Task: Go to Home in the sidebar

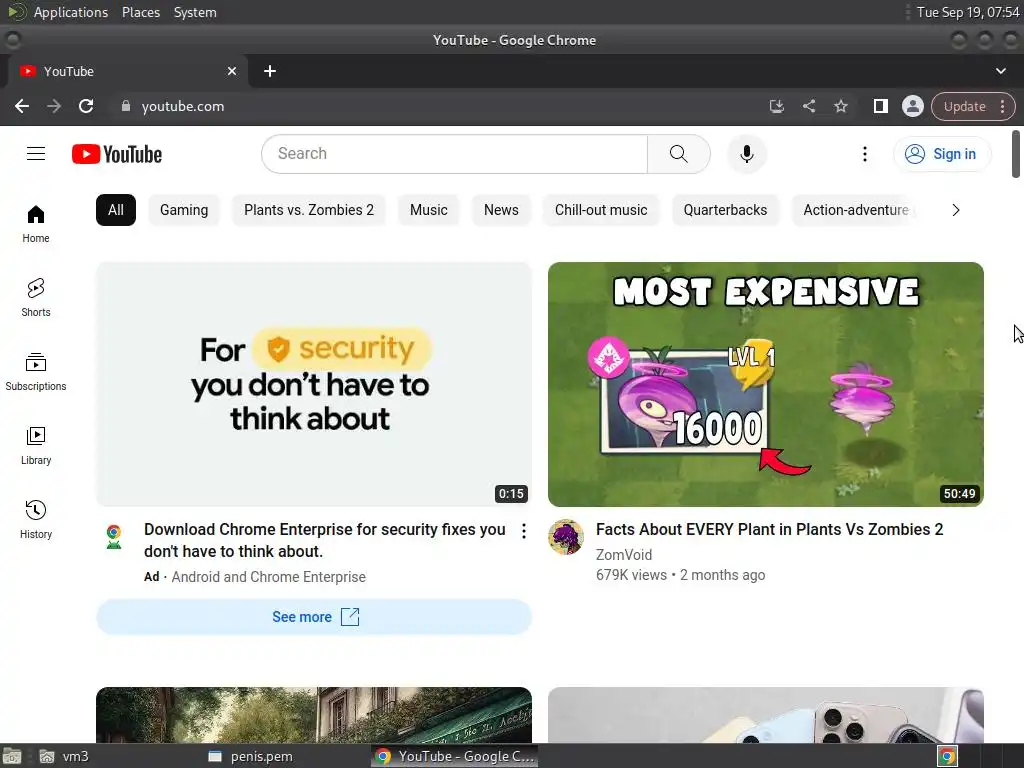Action: coord(36,224)
